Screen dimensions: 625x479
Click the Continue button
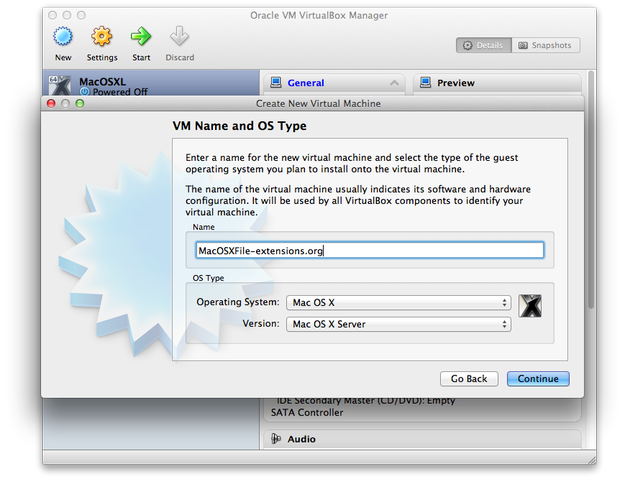(538, 379)
